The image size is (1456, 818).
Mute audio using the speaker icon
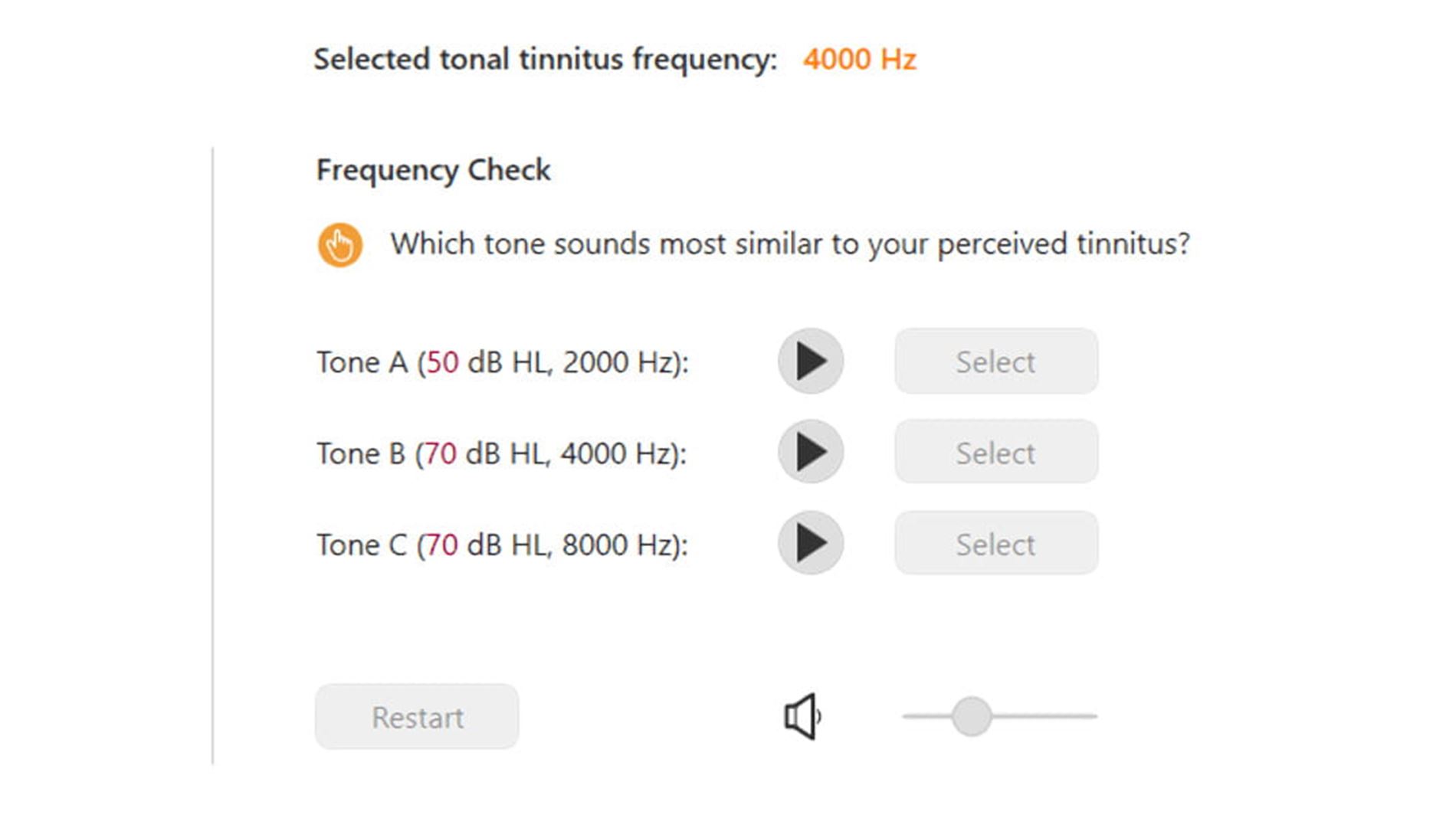coord(801,717)
